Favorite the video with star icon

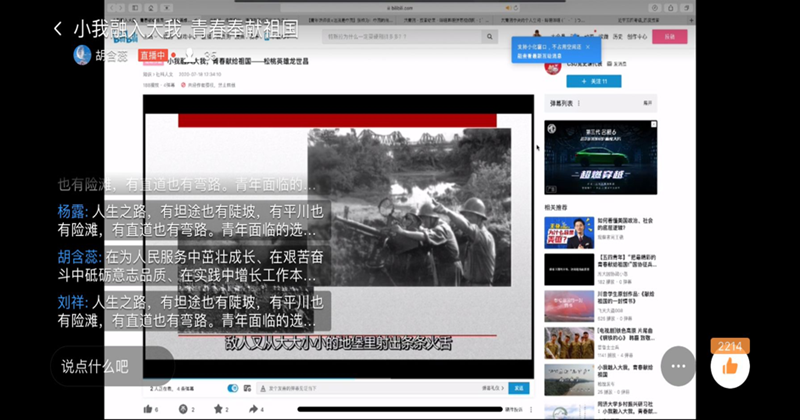218,409
